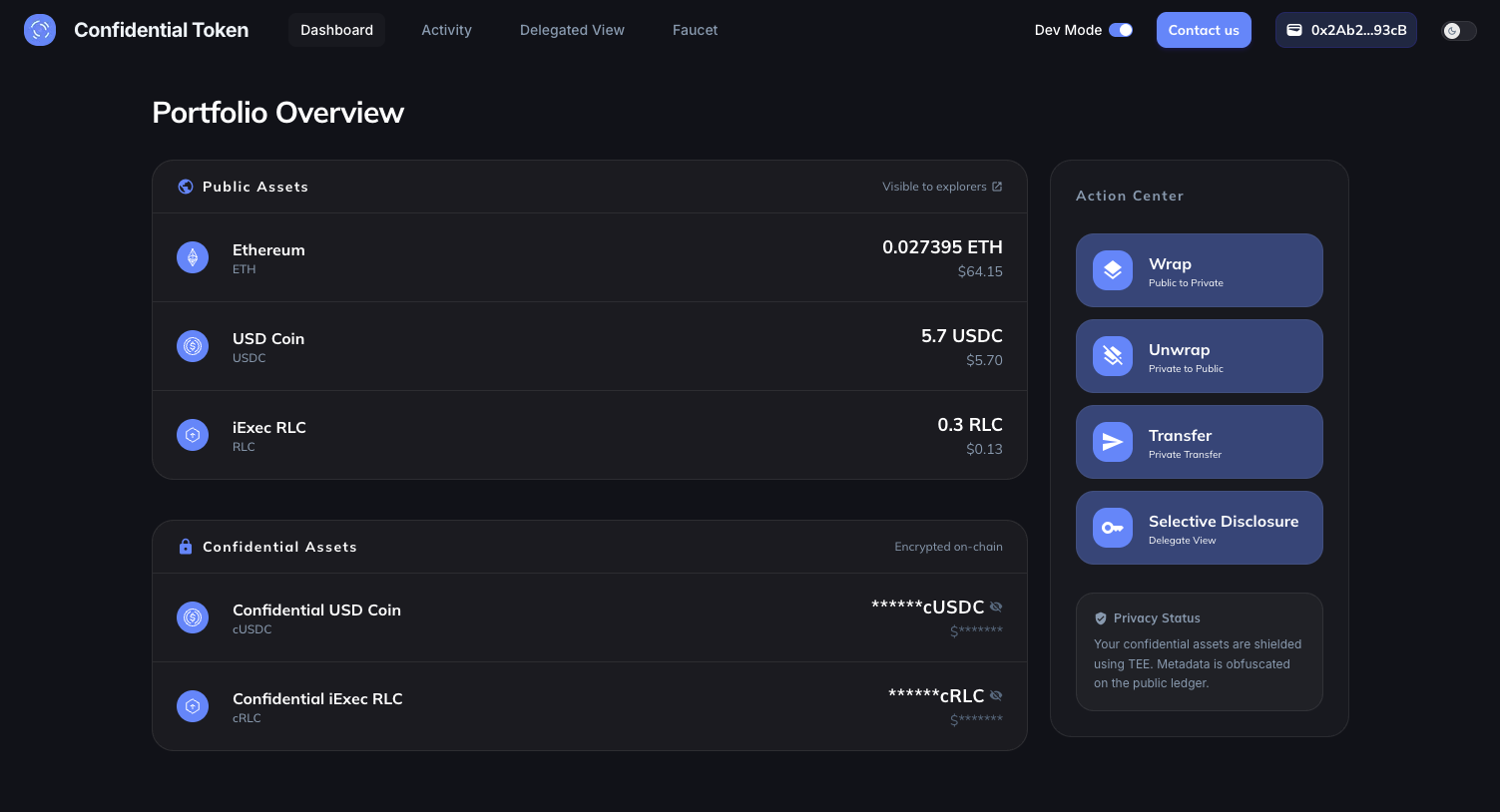Click the iExec RLC token icon
Image resolution: width=1500 pixels, height=812 pixels.
pyautogui.click(x=193, y=434)
